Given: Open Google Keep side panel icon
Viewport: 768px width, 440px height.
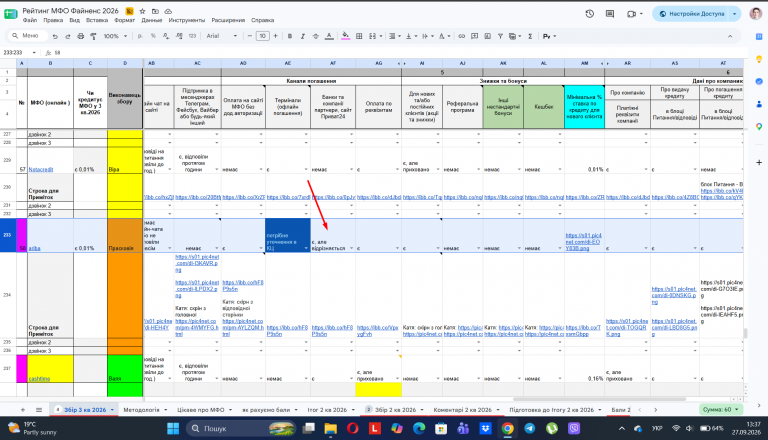Looking at the screenshot, I should pyautogui.click(x=759, y=59).
